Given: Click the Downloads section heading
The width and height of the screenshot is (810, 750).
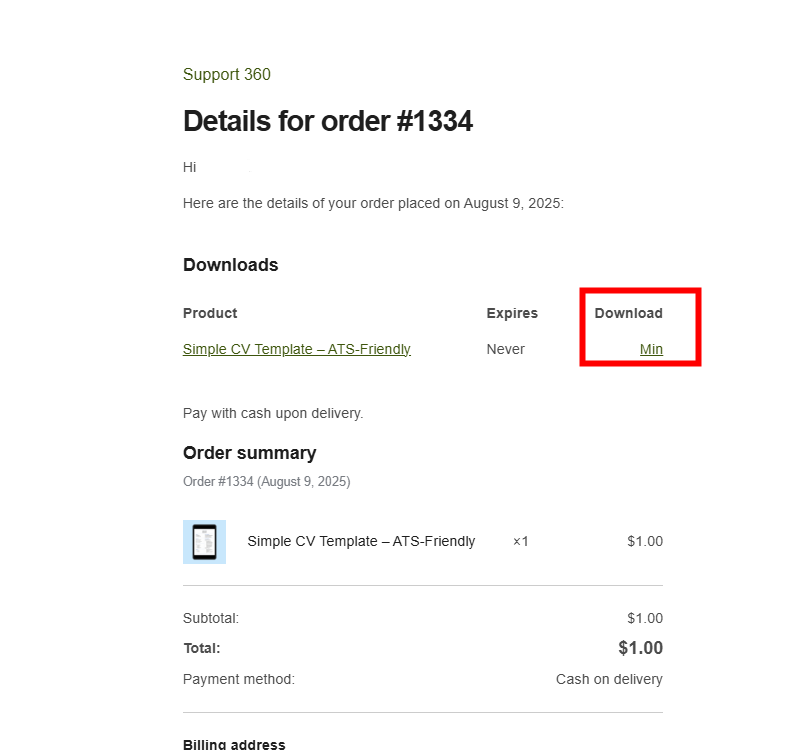Looking at the screenshot, I should click(230, 265).
